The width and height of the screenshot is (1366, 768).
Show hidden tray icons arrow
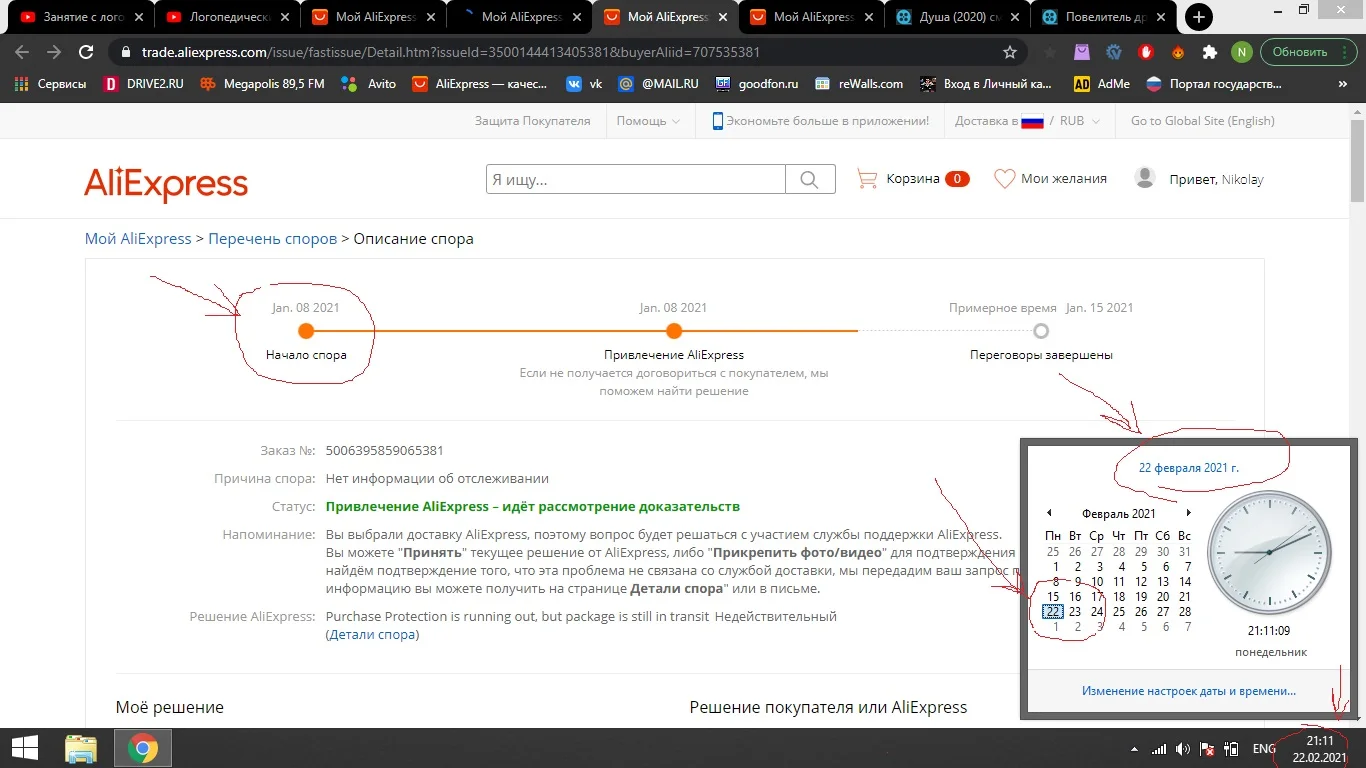1134,749
